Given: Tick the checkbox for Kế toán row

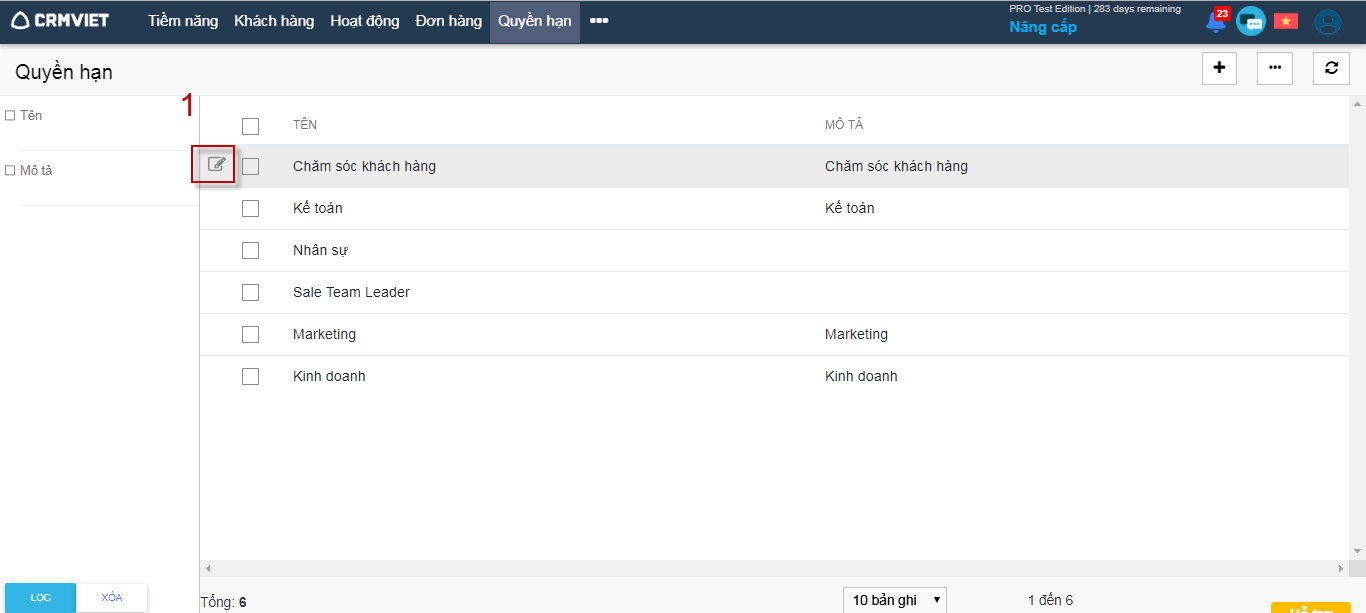Looking at the screenshot, I should coord(250,208).
